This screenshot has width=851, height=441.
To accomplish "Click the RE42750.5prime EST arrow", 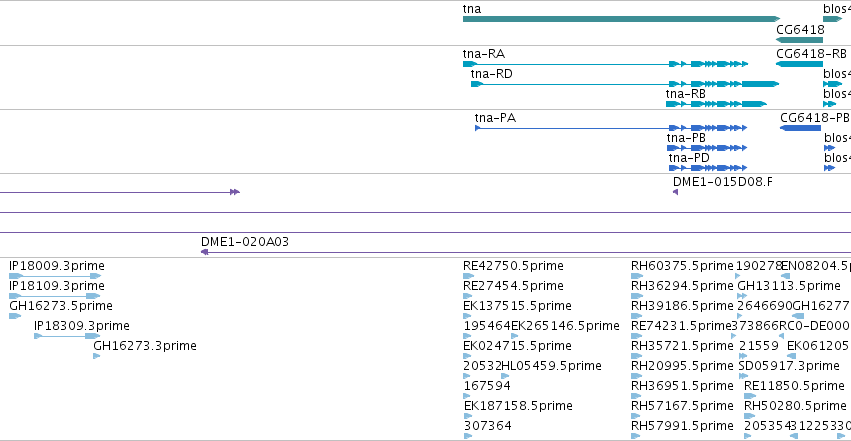I will point(468,276).
